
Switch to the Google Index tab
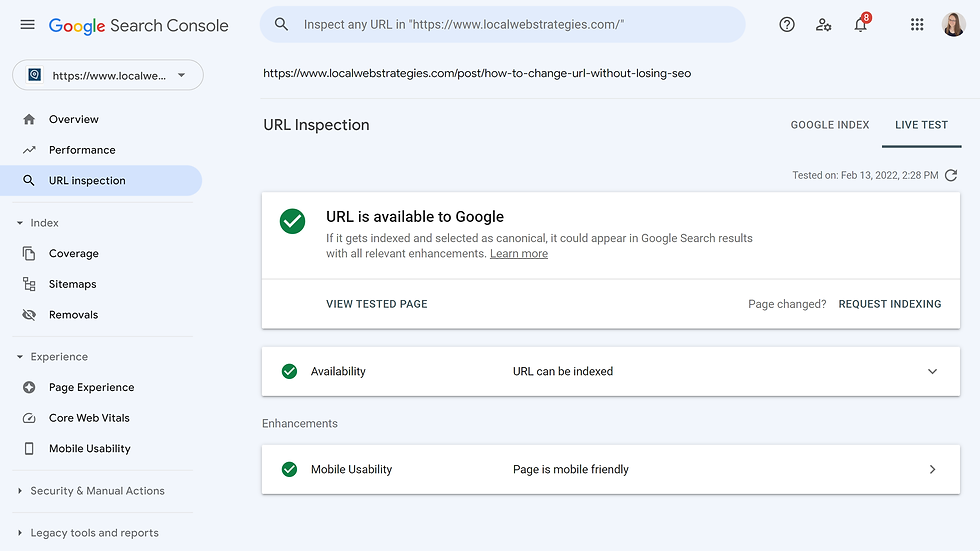(830, 125)
